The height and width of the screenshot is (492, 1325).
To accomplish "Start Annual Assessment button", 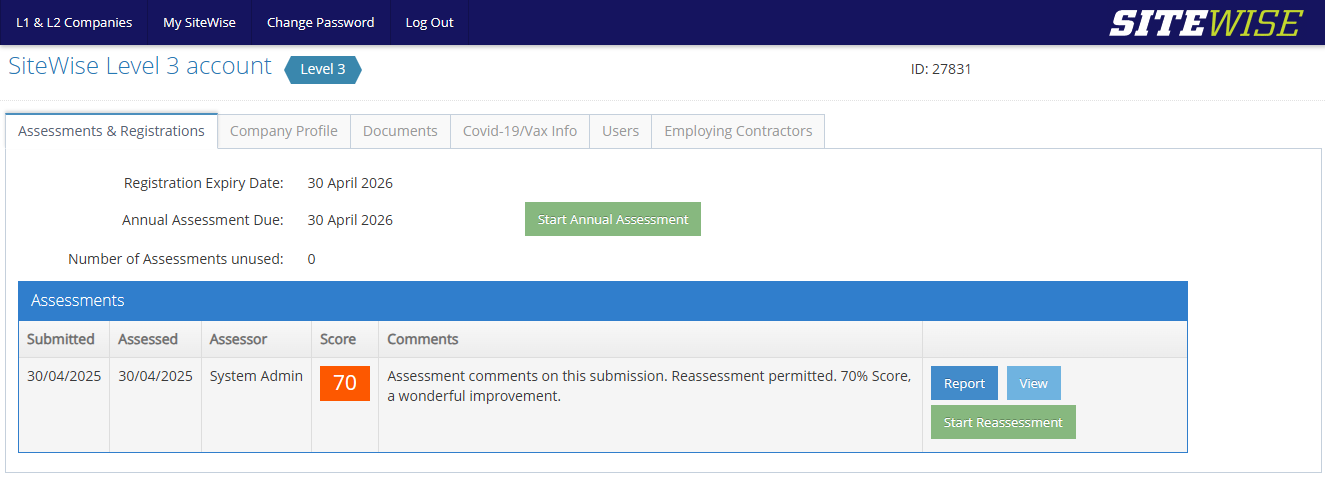I will point(613,219).
